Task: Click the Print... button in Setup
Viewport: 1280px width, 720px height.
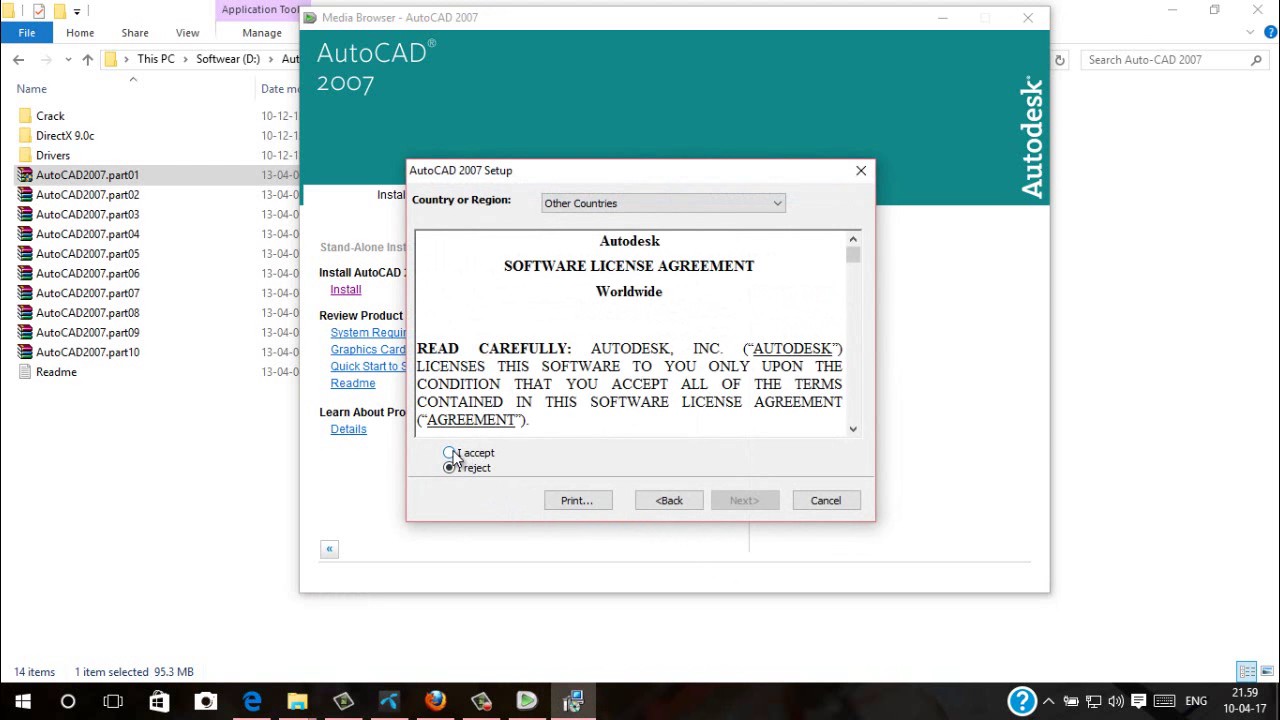Action: click(578, 500)
